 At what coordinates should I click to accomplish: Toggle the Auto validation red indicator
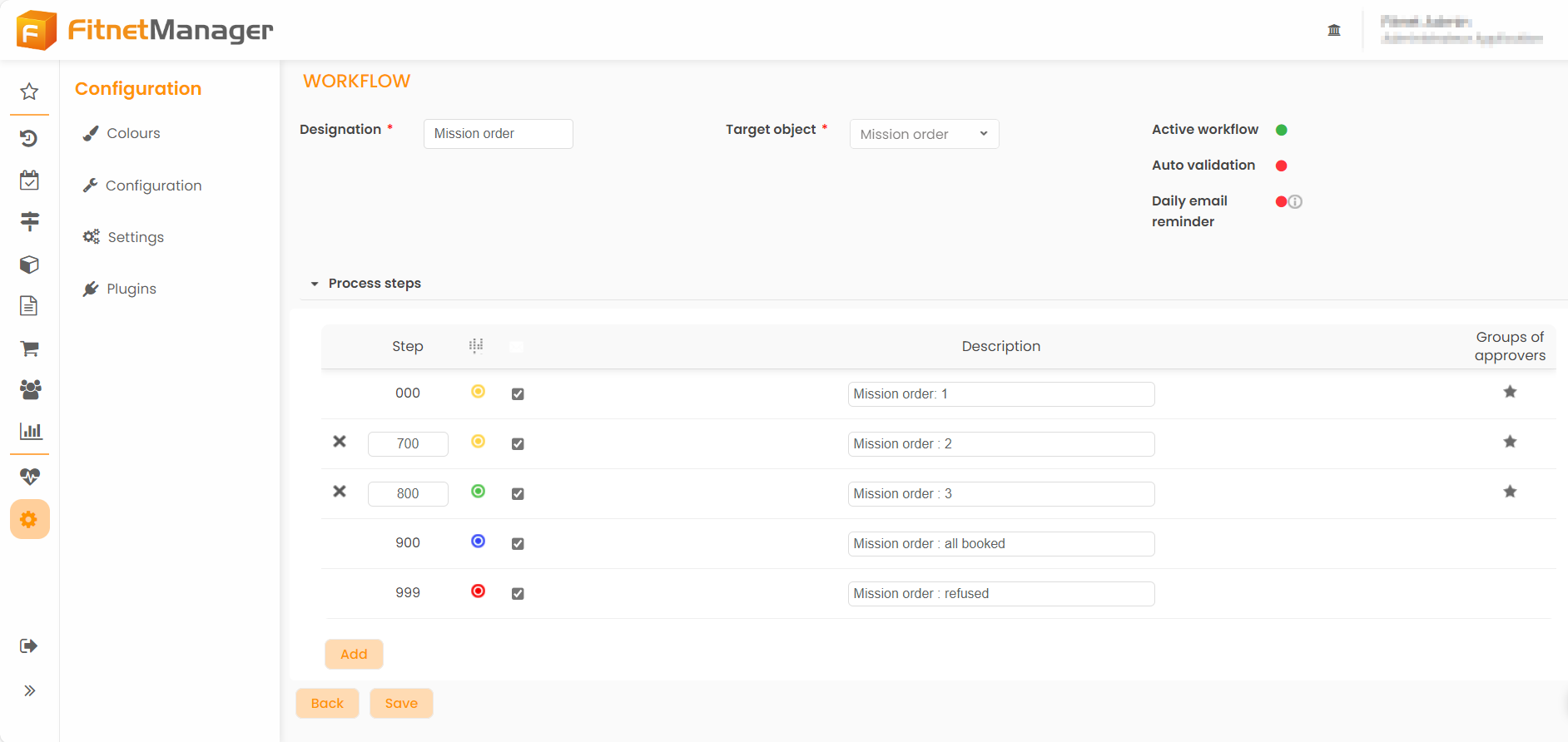pyautogui.click(x=1282, y=166)
